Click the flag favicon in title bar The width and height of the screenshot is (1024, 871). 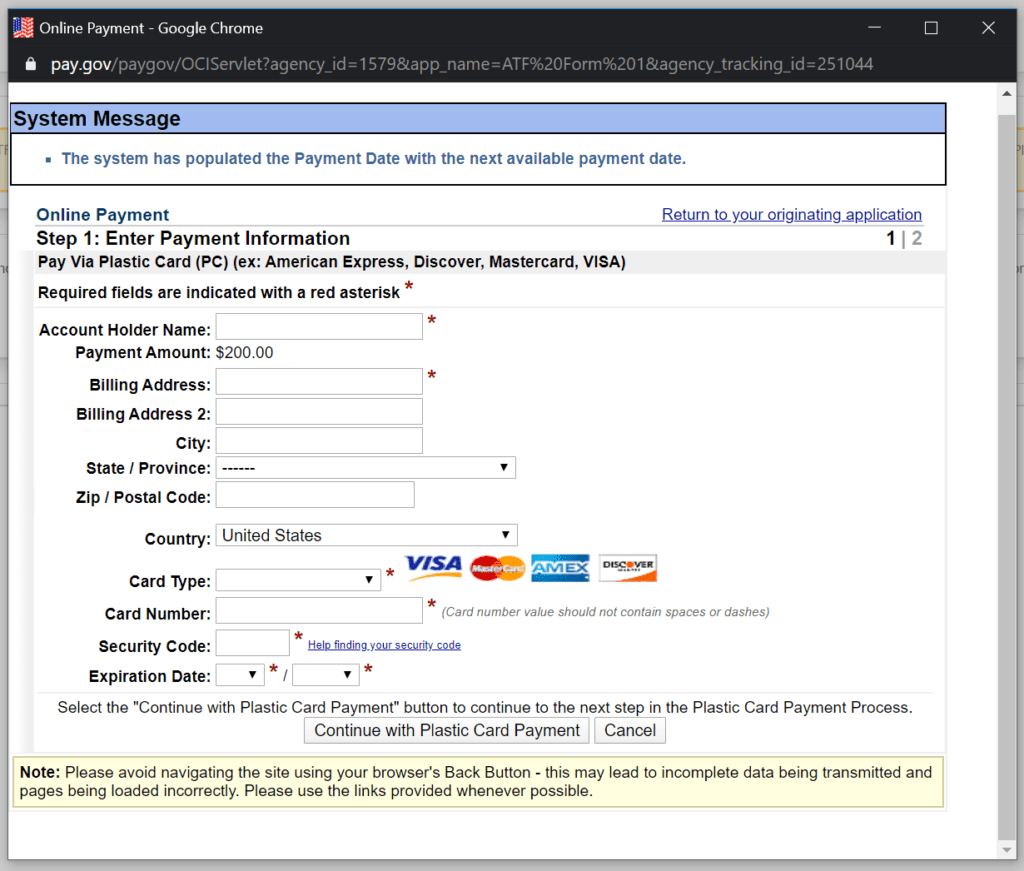point(24,28)
